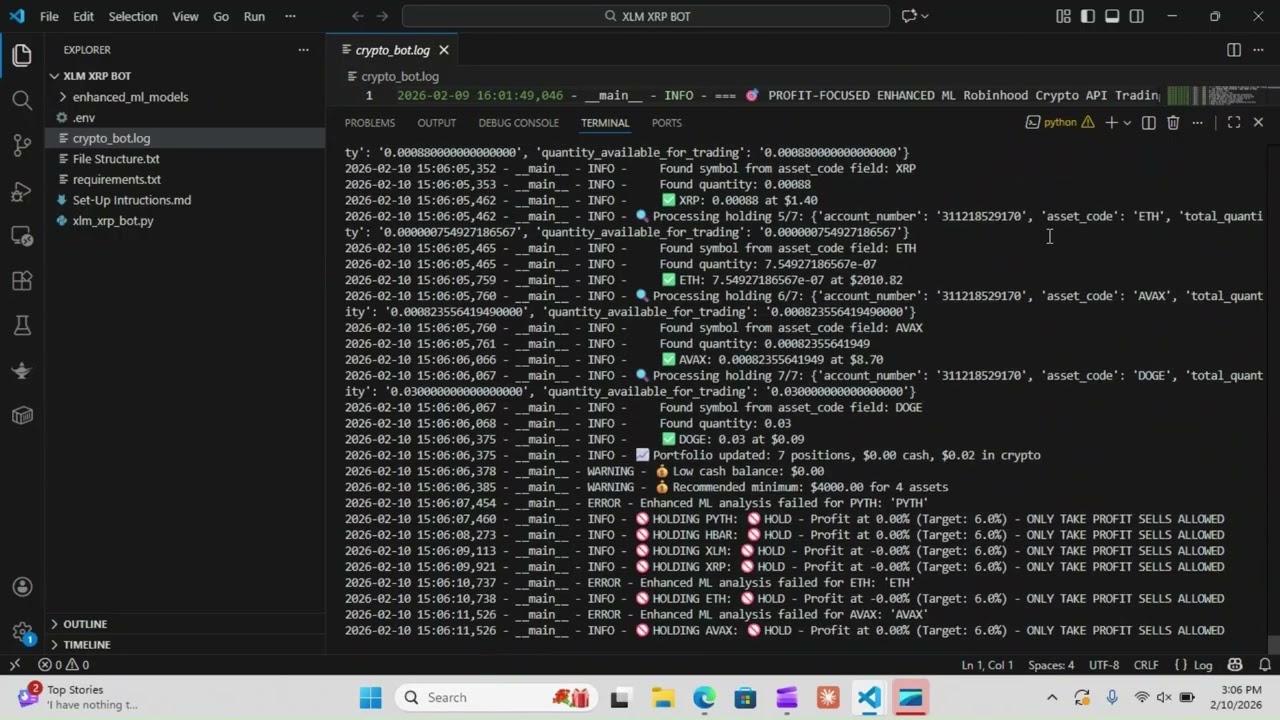1280x720 pixels.
Task: Open the Accounts menu in activity bar
Action: click(22, 587)
